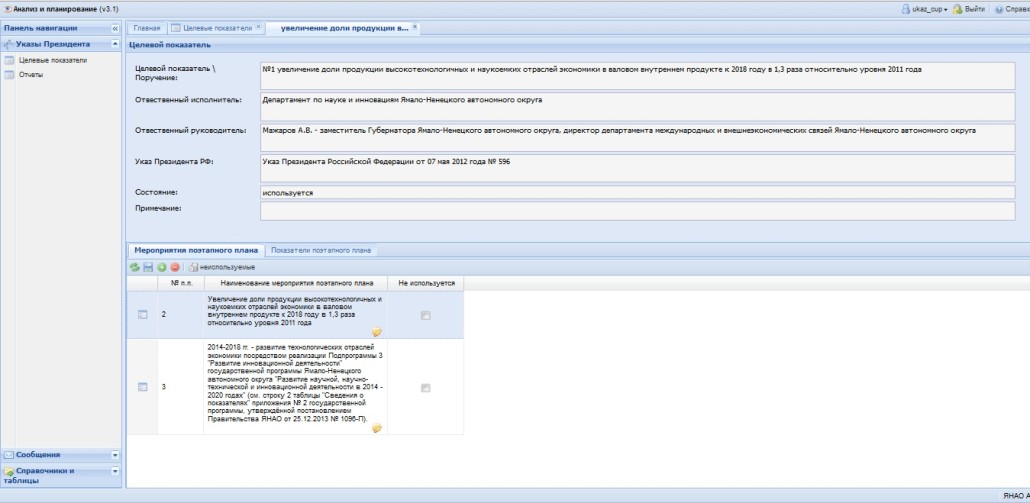
Task: Click the user icon next to ukaz_cup
Action: [x=906, y=9]
